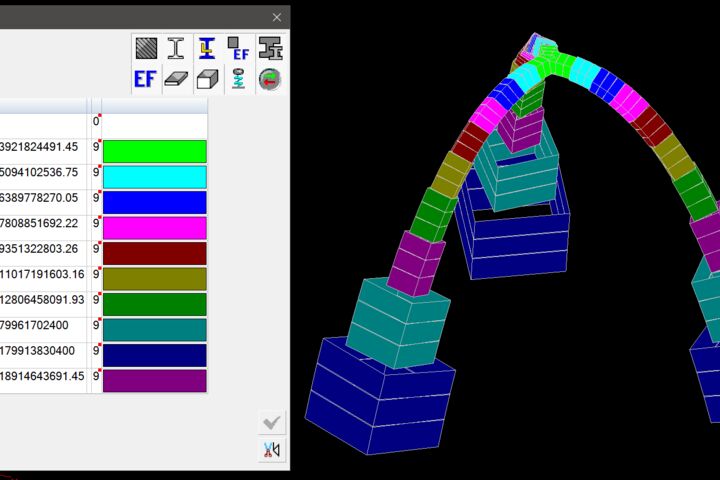Select the value 12806458091.93

pos(42,299)
